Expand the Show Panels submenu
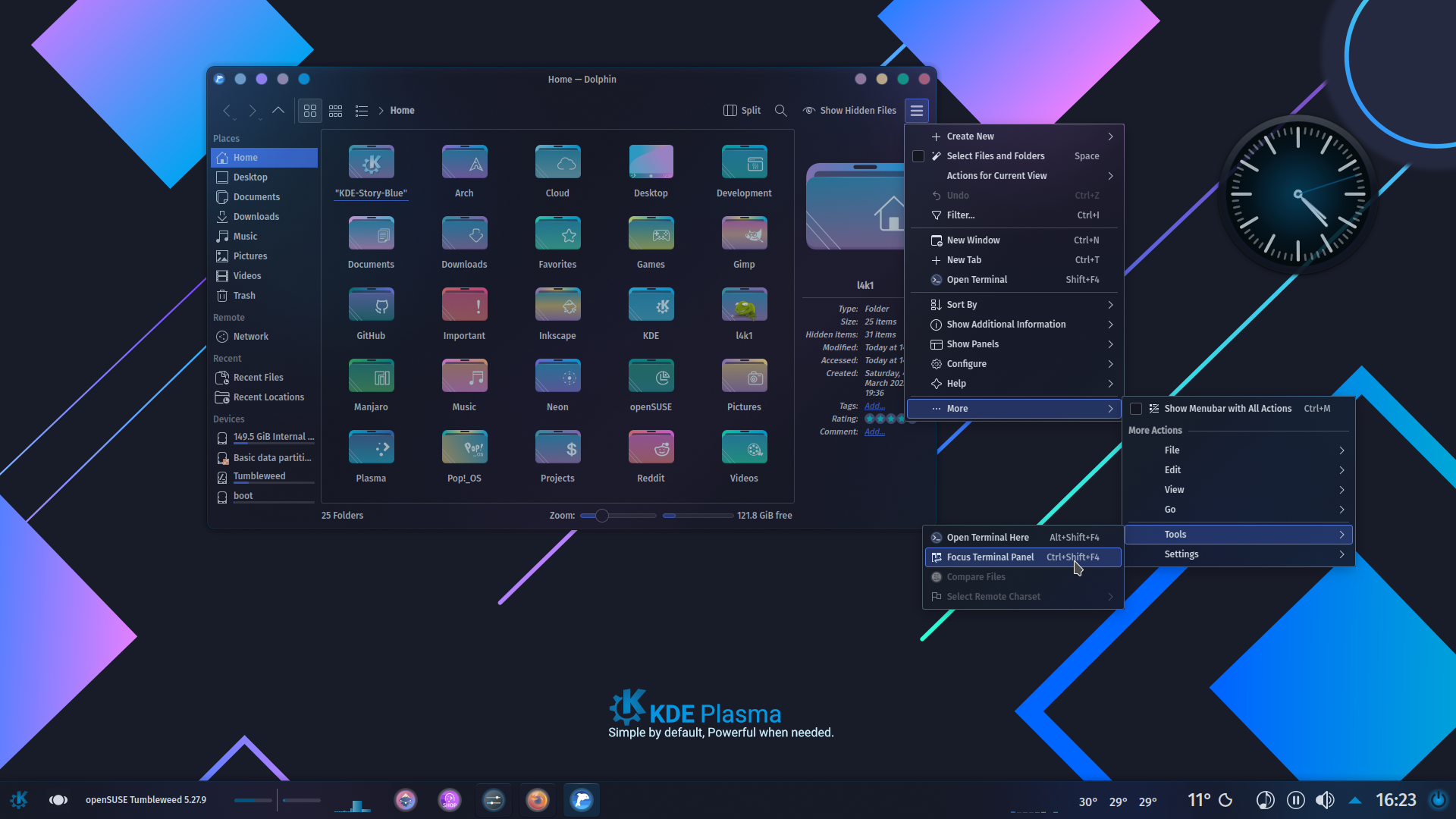Viewport: 1456px width, 819px height. [x=1014, y=344]
